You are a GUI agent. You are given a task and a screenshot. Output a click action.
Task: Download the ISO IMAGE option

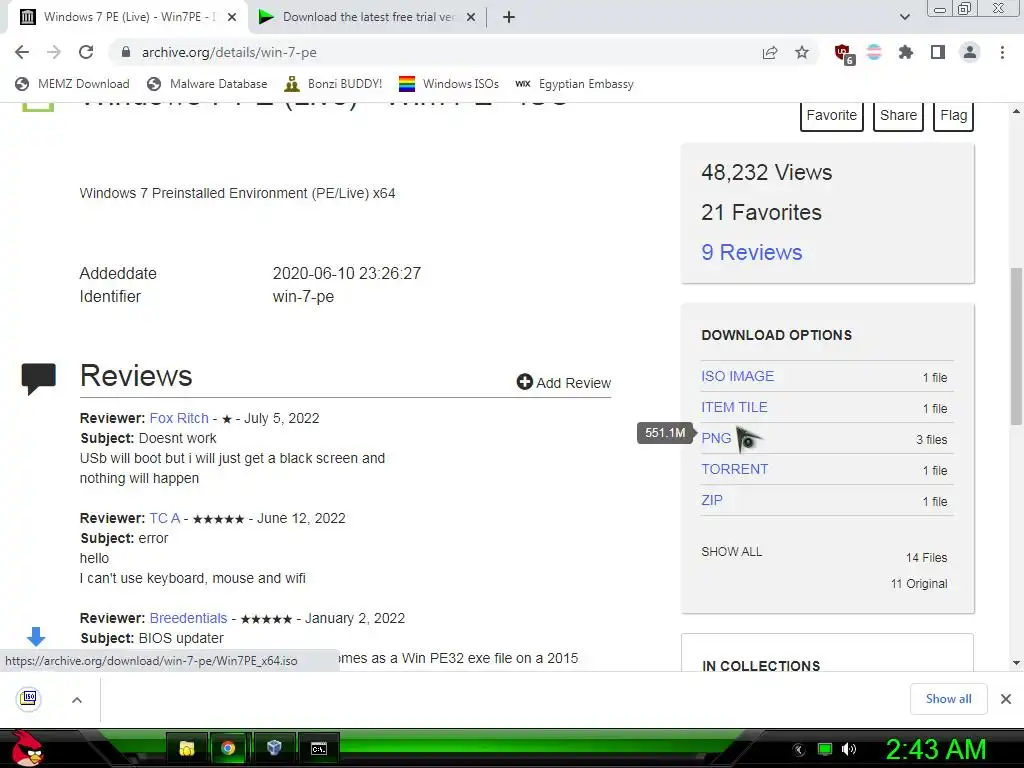[737, 376]
